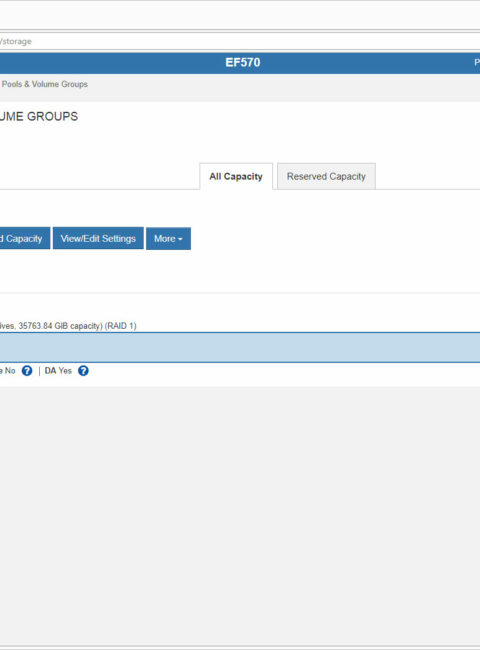Click the '35763.84 GiB capacity) (RAID 1)' text
Screen dimensions: 480x650
pyautogui.click(x=77, y=326)
